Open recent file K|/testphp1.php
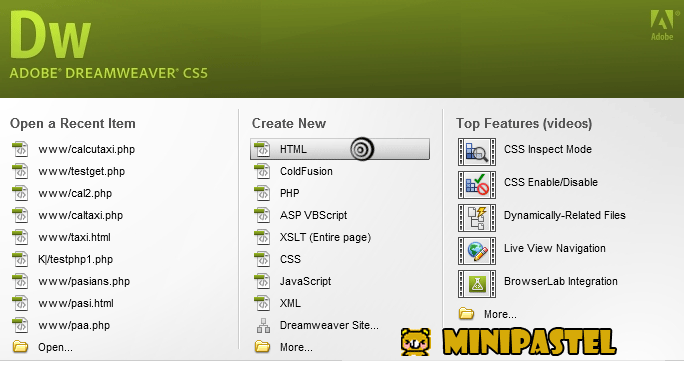The width and height of the screenshot is (684, 368). pyautogui.click(x=75, y=259)
